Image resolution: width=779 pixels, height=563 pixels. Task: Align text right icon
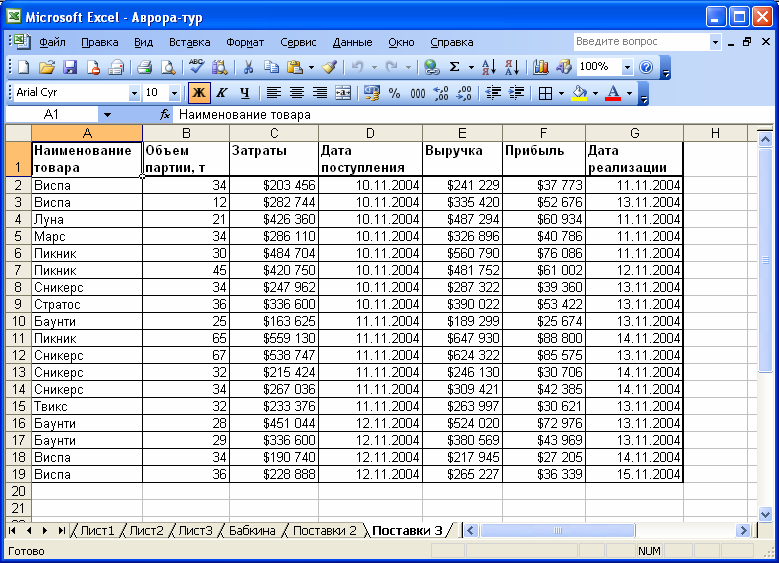coord(320,93)
